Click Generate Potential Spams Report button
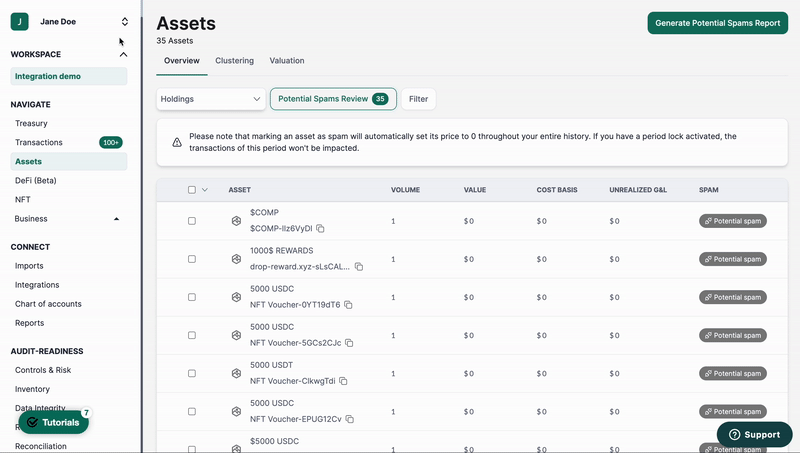 717,23
